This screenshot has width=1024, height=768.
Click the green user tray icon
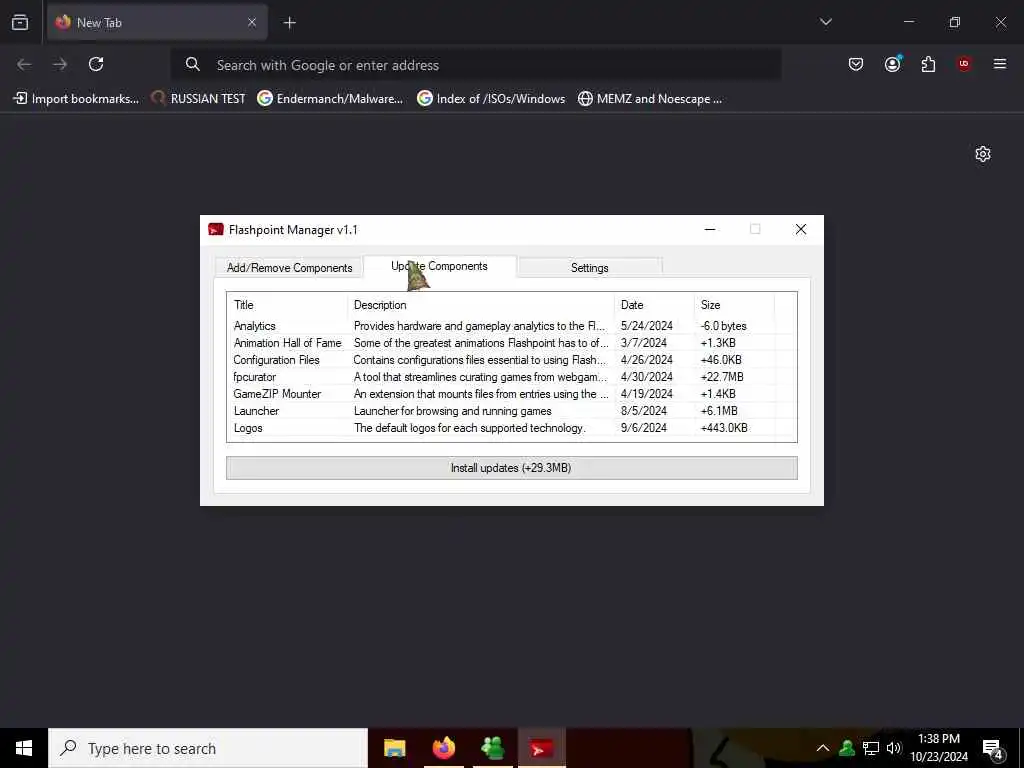(847, 748)
